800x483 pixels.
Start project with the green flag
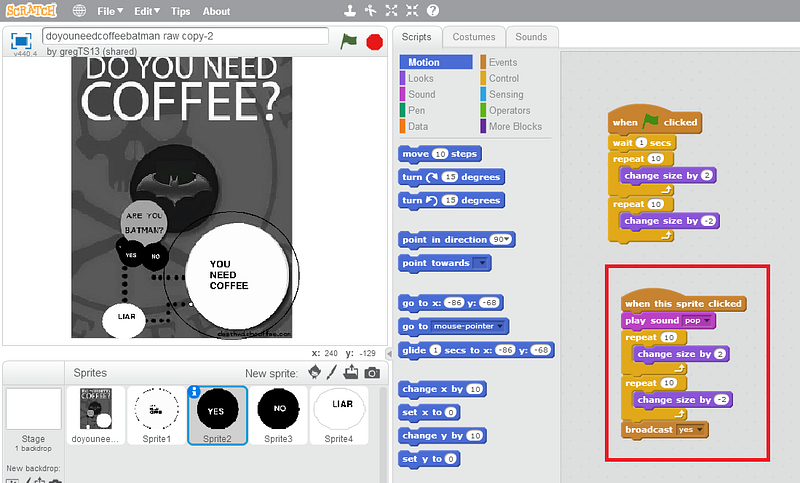coord(349,41)
